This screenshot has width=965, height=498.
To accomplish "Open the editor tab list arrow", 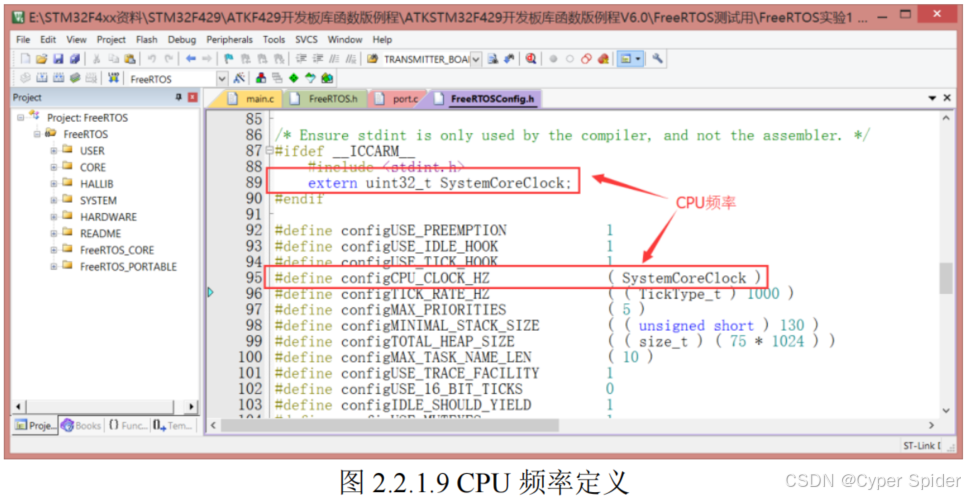I will click(932, 98).
